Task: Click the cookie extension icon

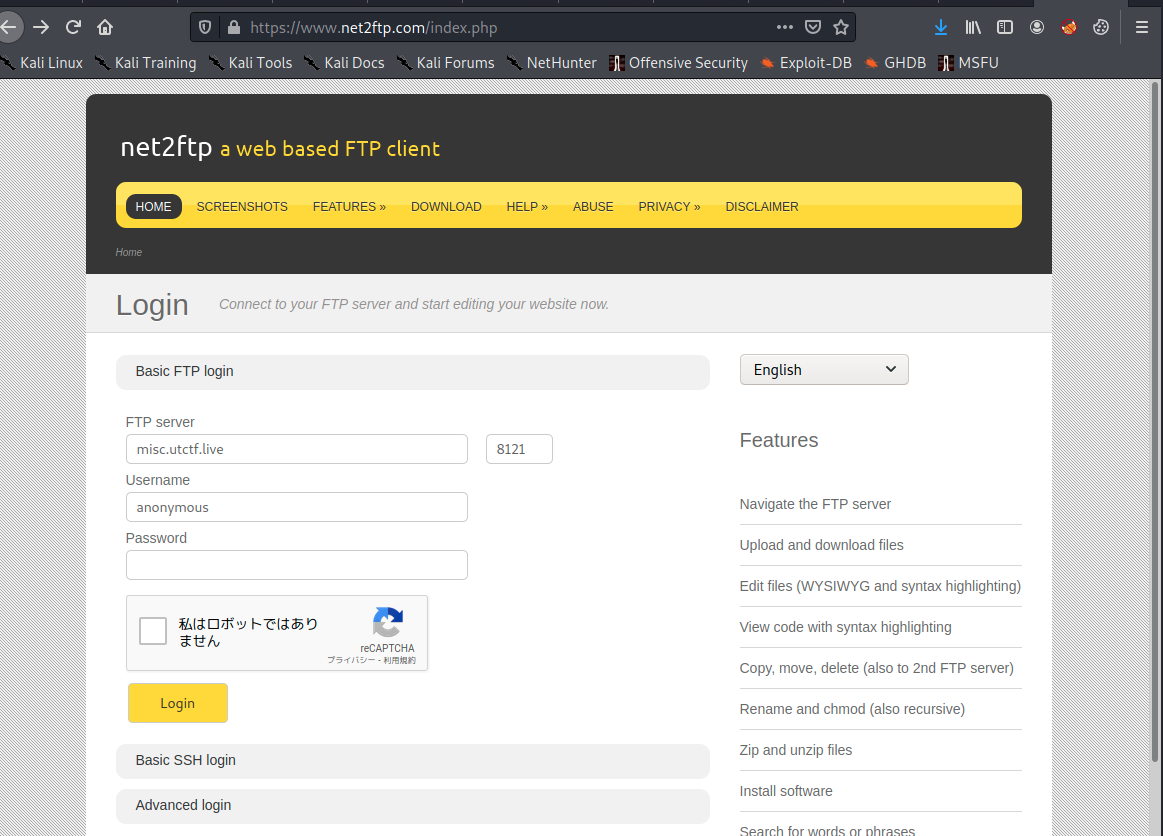Action: 1101,27
